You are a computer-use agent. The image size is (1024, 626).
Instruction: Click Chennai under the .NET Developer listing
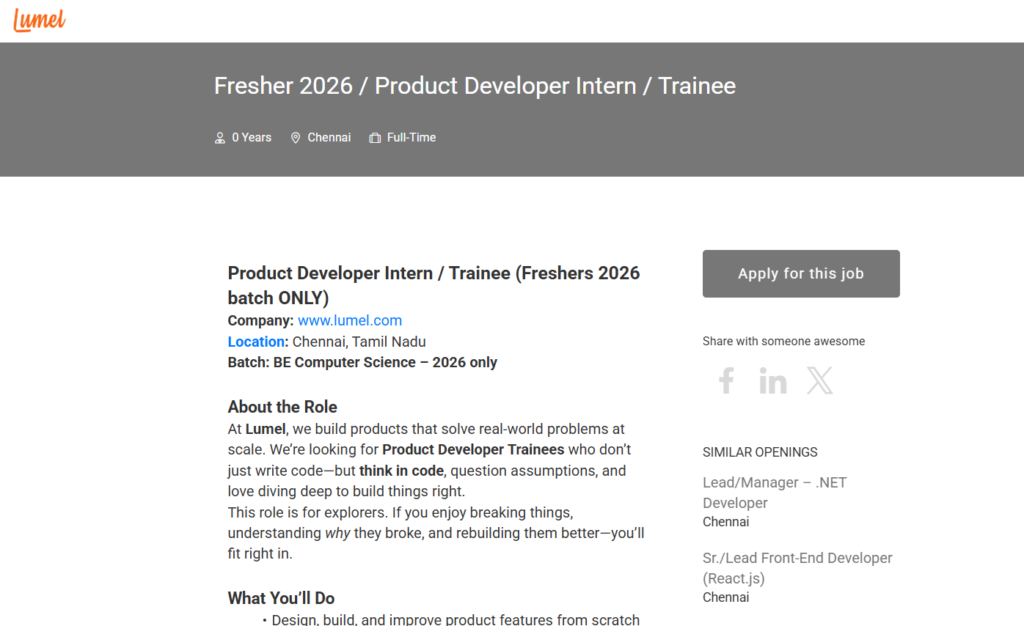(726, 521)
